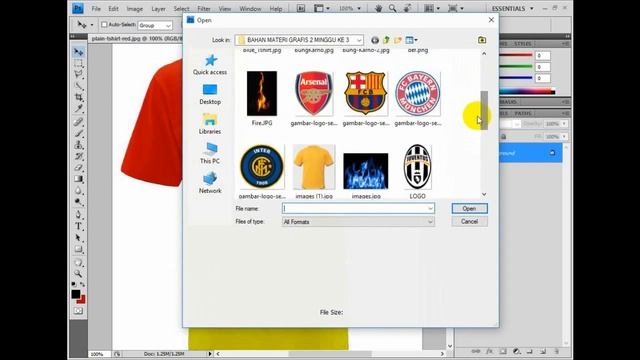
Task: Create new fill or adjustment layer
Action: click(x=516, y=351)
